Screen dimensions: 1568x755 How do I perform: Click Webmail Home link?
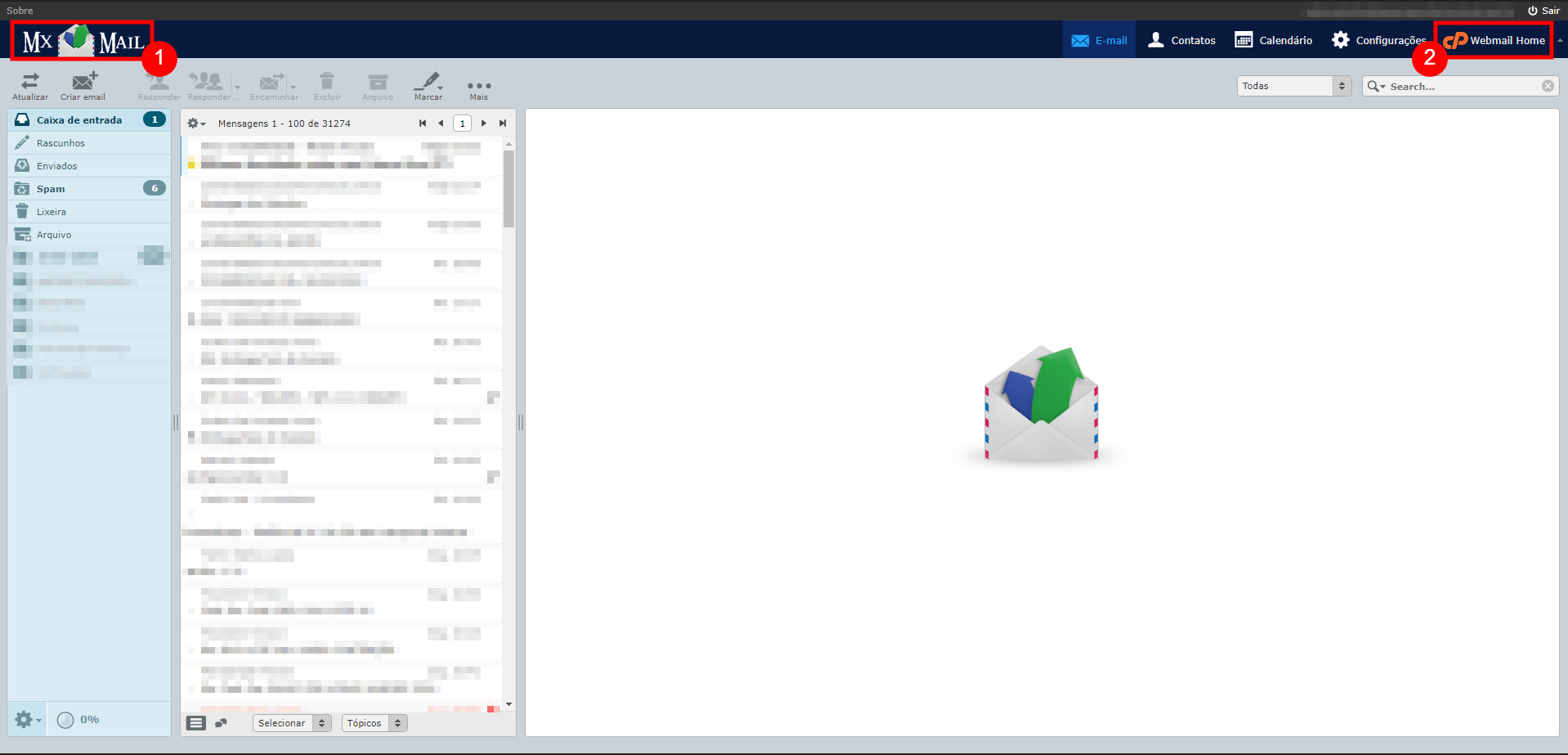point(1494,40)
